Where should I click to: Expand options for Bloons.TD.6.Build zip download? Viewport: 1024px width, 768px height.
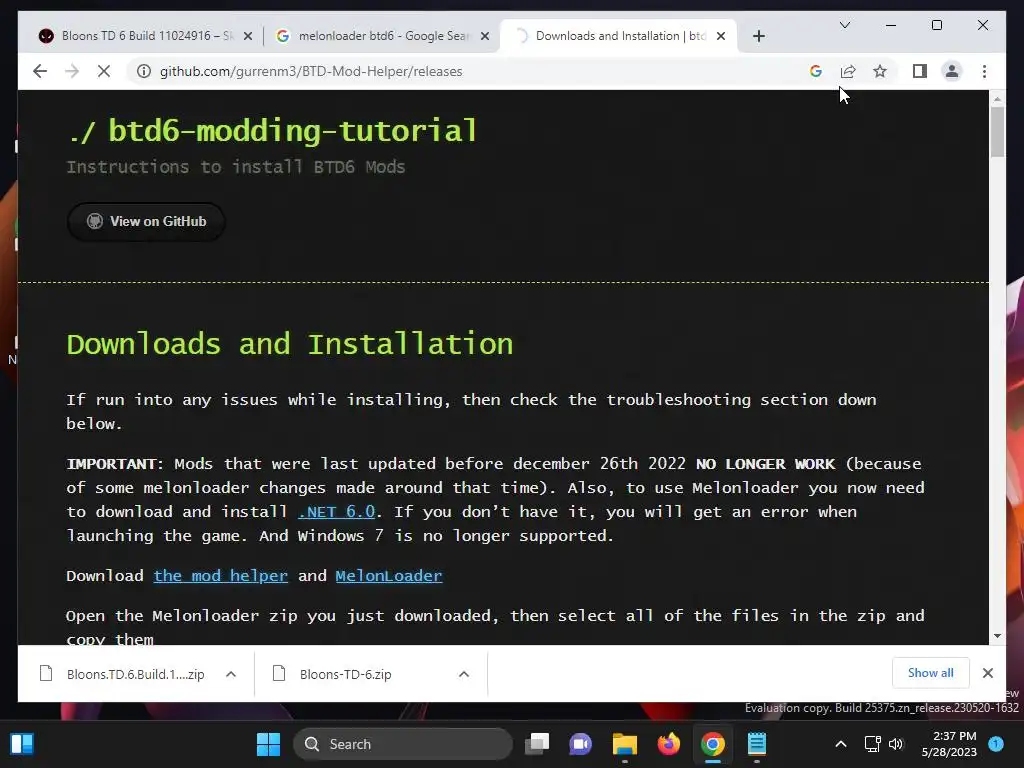pos(231,674)
